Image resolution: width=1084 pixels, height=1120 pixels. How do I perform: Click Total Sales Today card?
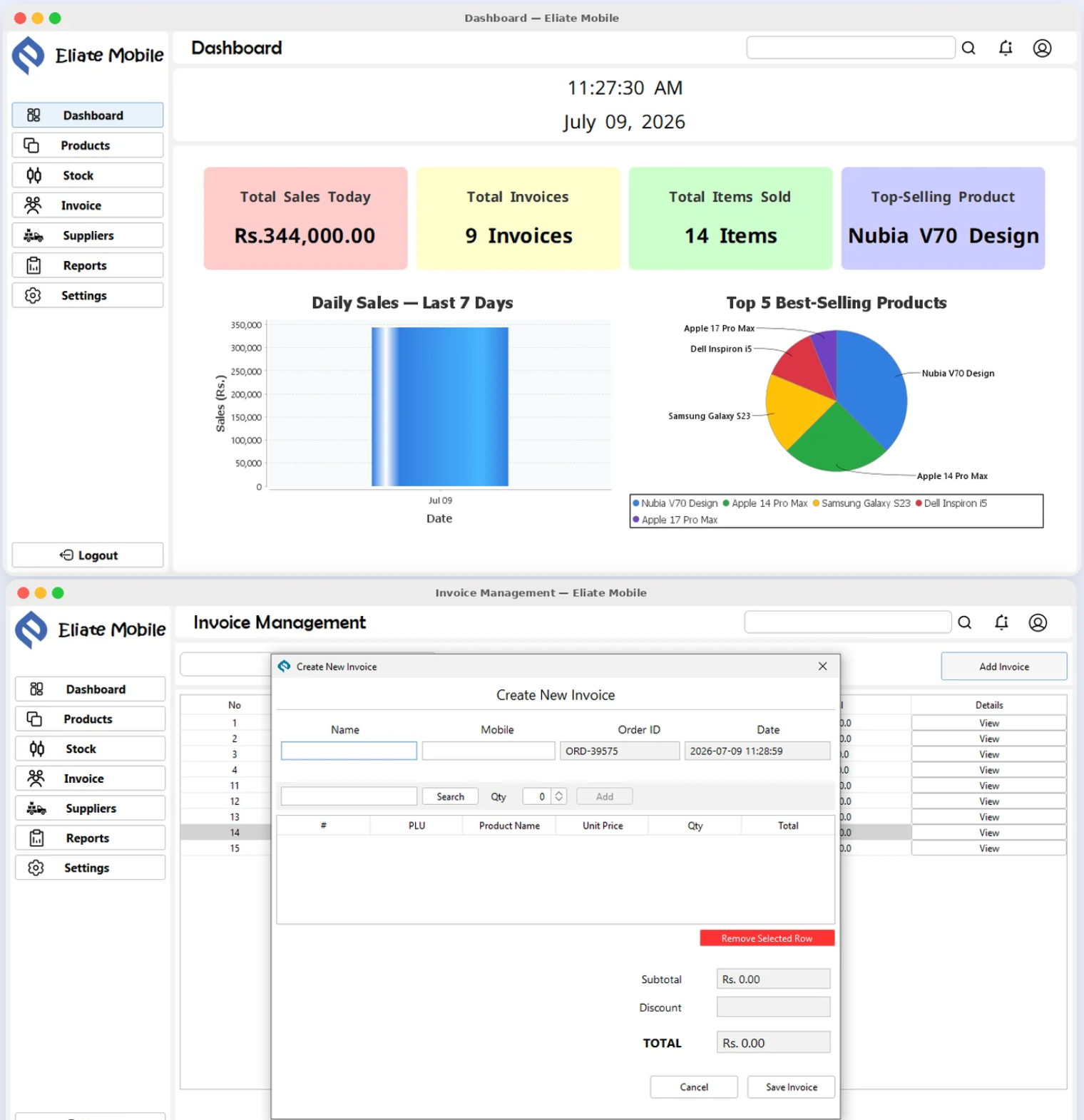[x=305, y=218]
